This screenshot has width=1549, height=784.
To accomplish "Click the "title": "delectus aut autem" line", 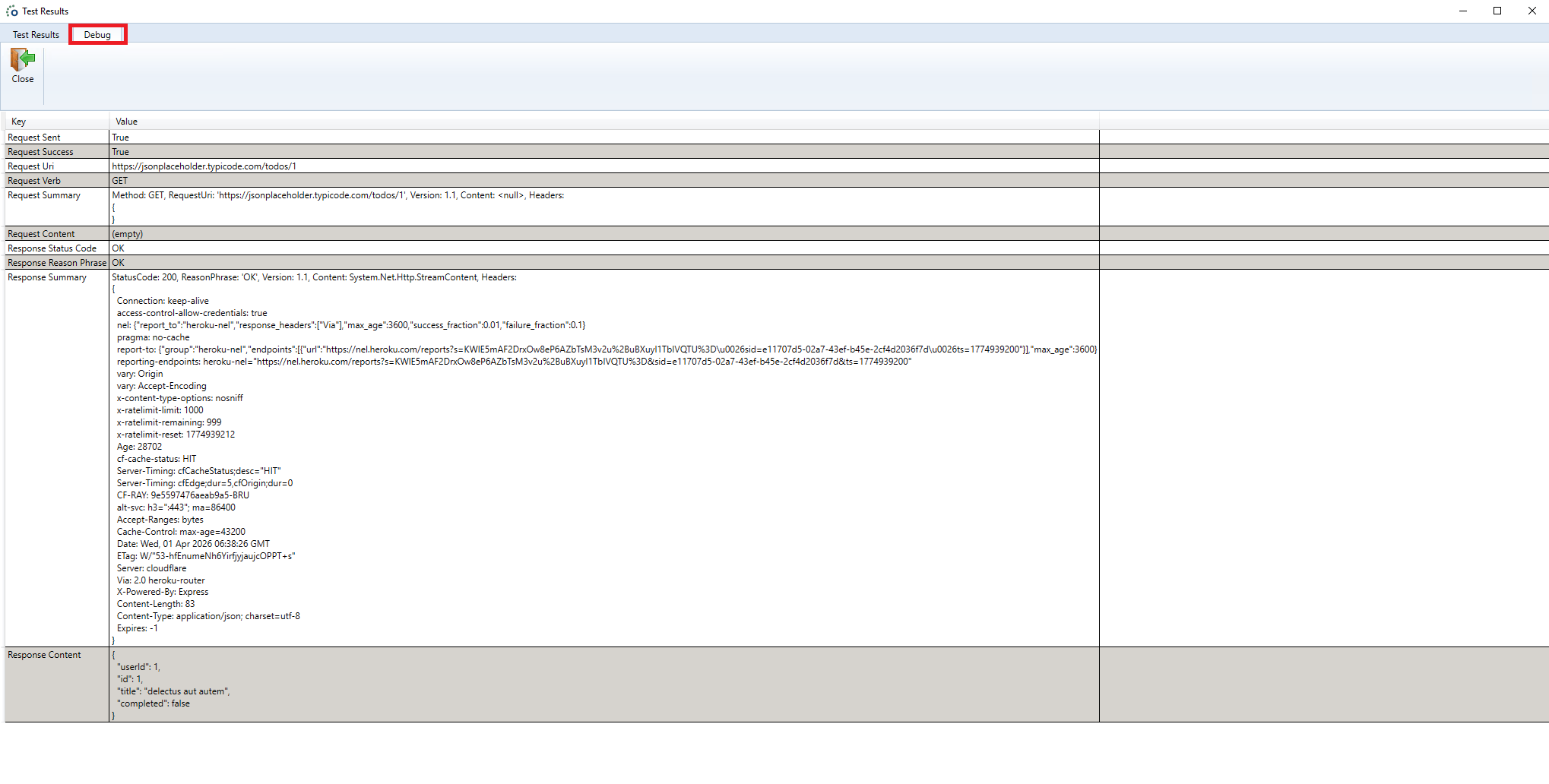I will (173, 691).
